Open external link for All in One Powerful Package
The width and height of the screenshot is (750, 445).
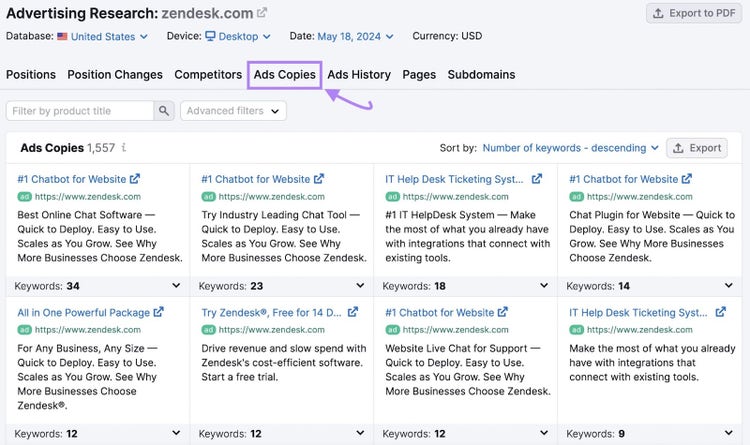[158, 312]
